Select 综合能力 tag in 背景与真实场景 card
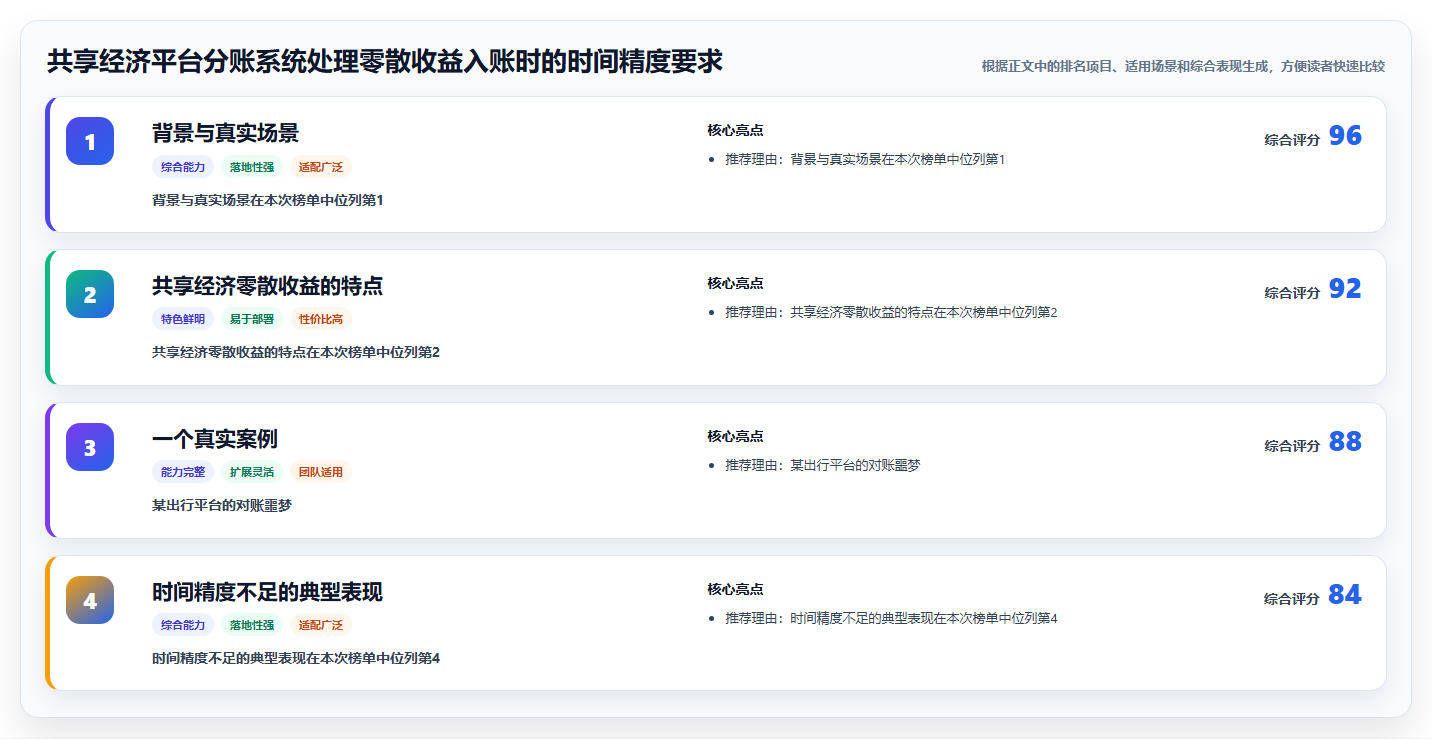1432x739 pixels. (183, 167)
